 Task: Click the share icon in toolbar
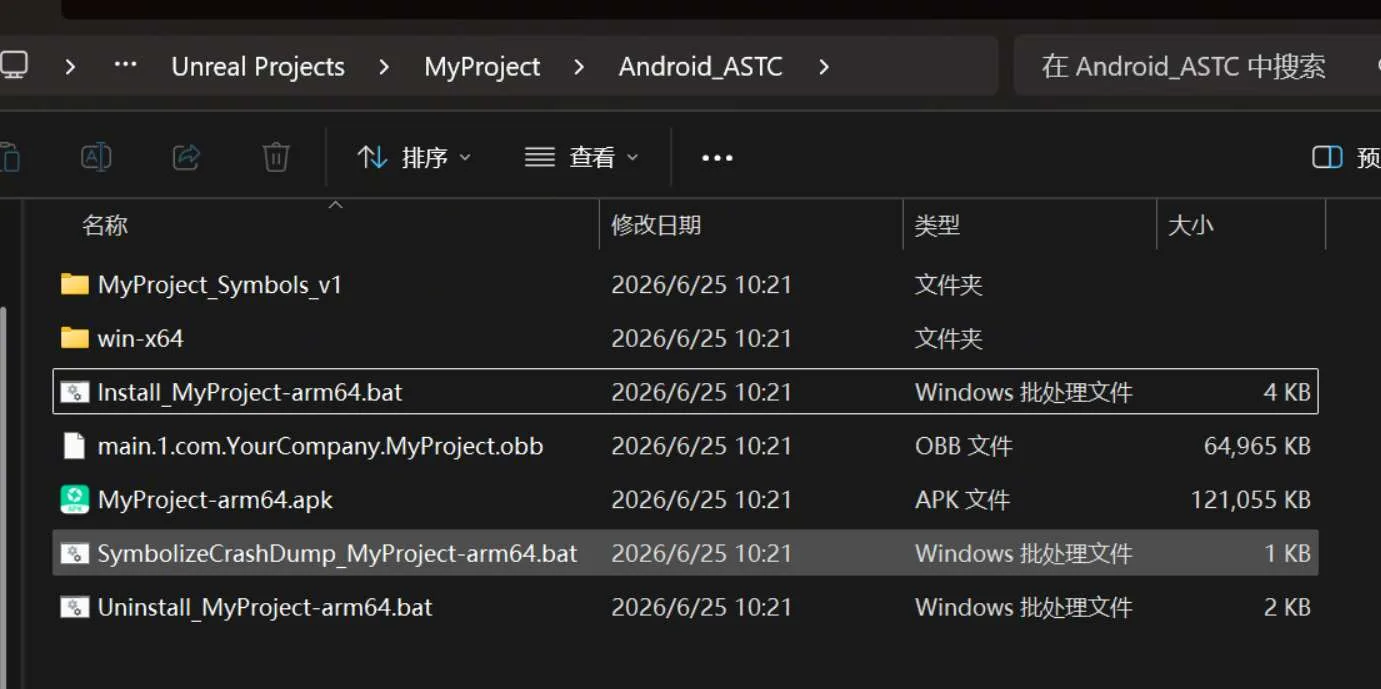pos(186,157)
